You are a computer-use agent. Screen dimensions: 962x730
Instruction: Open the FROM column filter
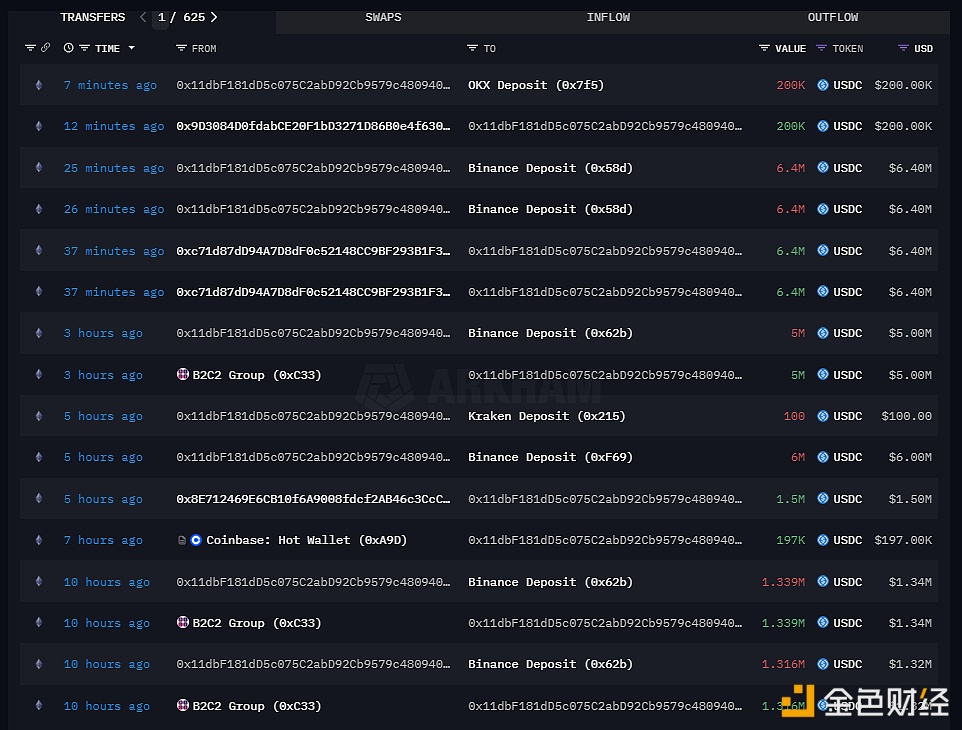pyautogui.click(x=181, y=48)
